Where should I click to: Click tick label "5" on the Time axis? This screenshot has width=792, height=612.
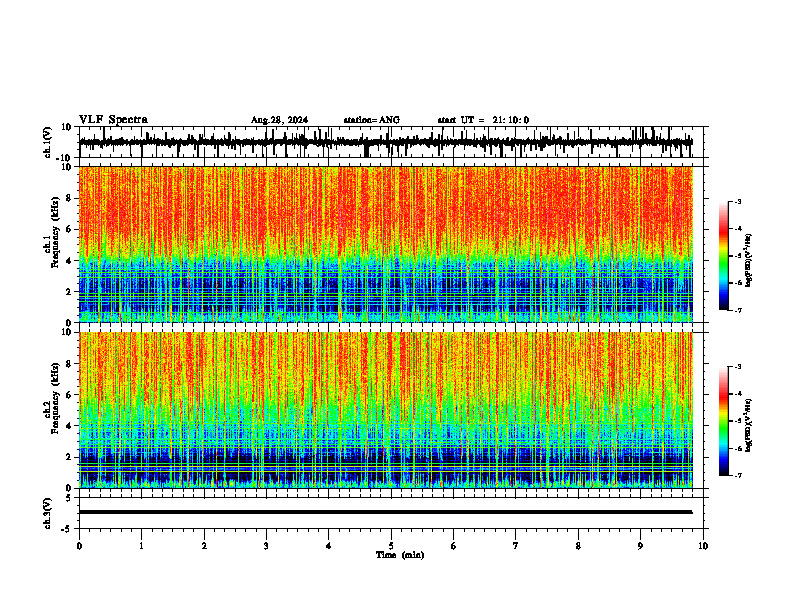[x=391, y=546]
